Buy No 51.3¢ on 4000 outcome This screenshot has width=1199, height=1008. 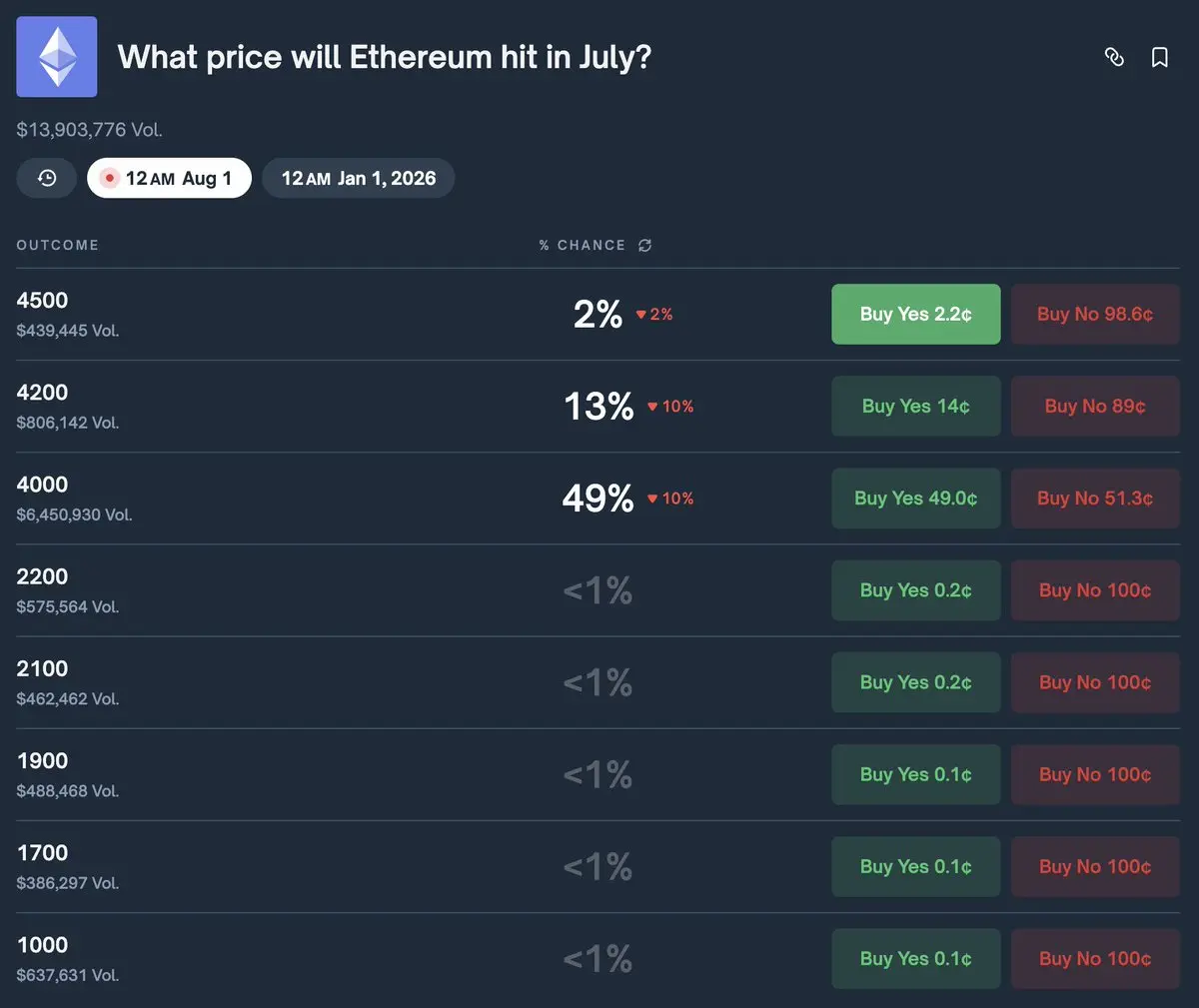1095,498
